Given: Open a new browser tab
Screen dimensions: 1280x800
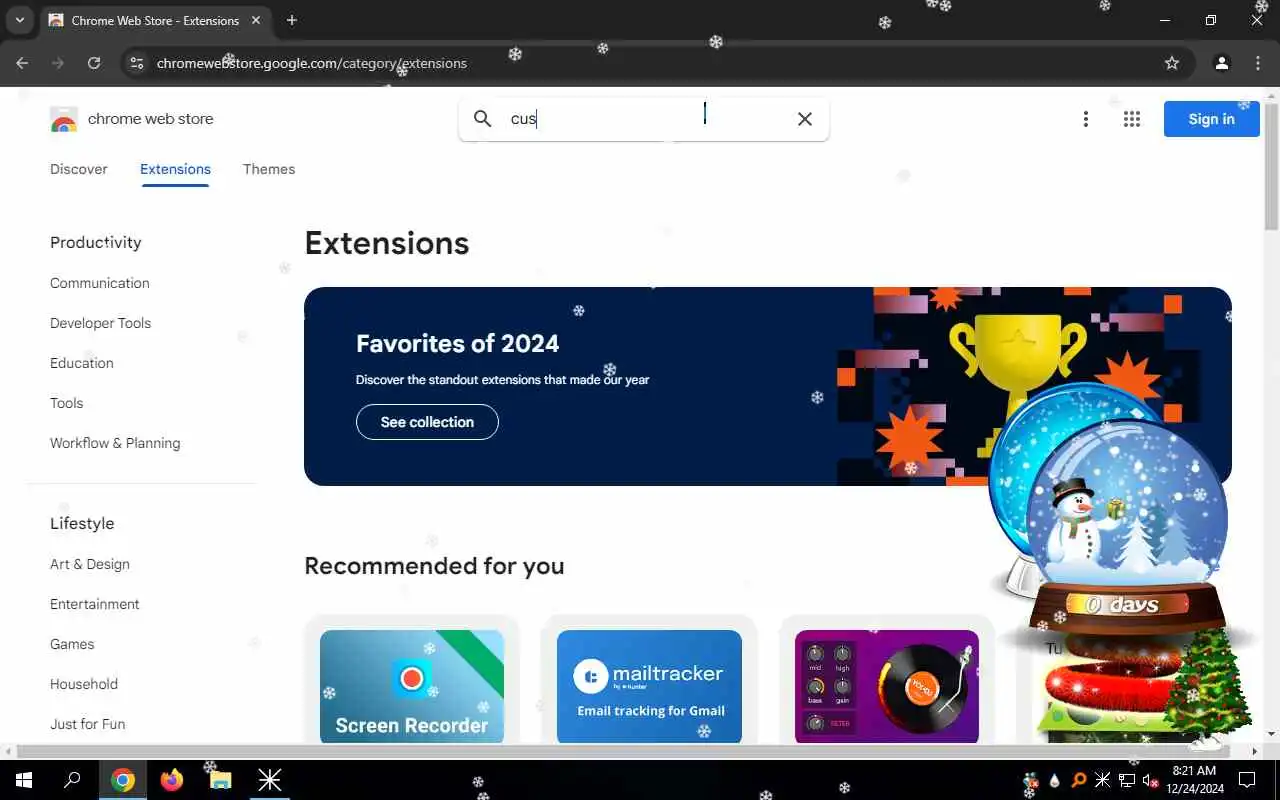Looking at the screenshot, I should click(292, 20).
